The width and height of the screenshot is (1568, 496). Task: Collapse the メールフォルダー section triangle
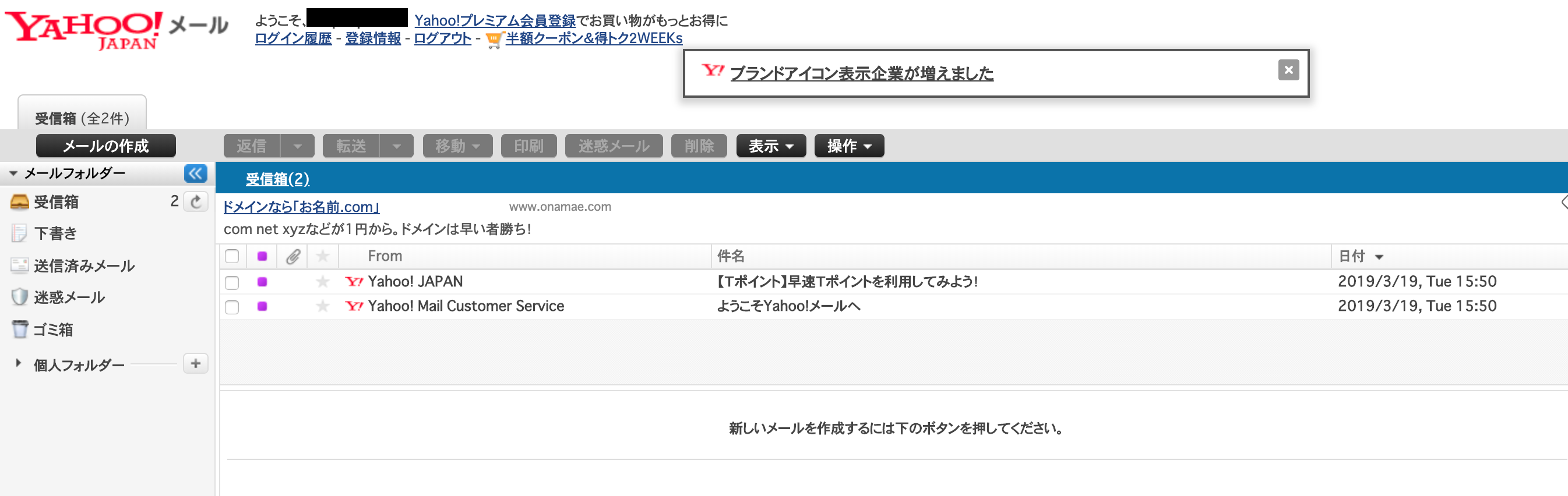(13, 174)
